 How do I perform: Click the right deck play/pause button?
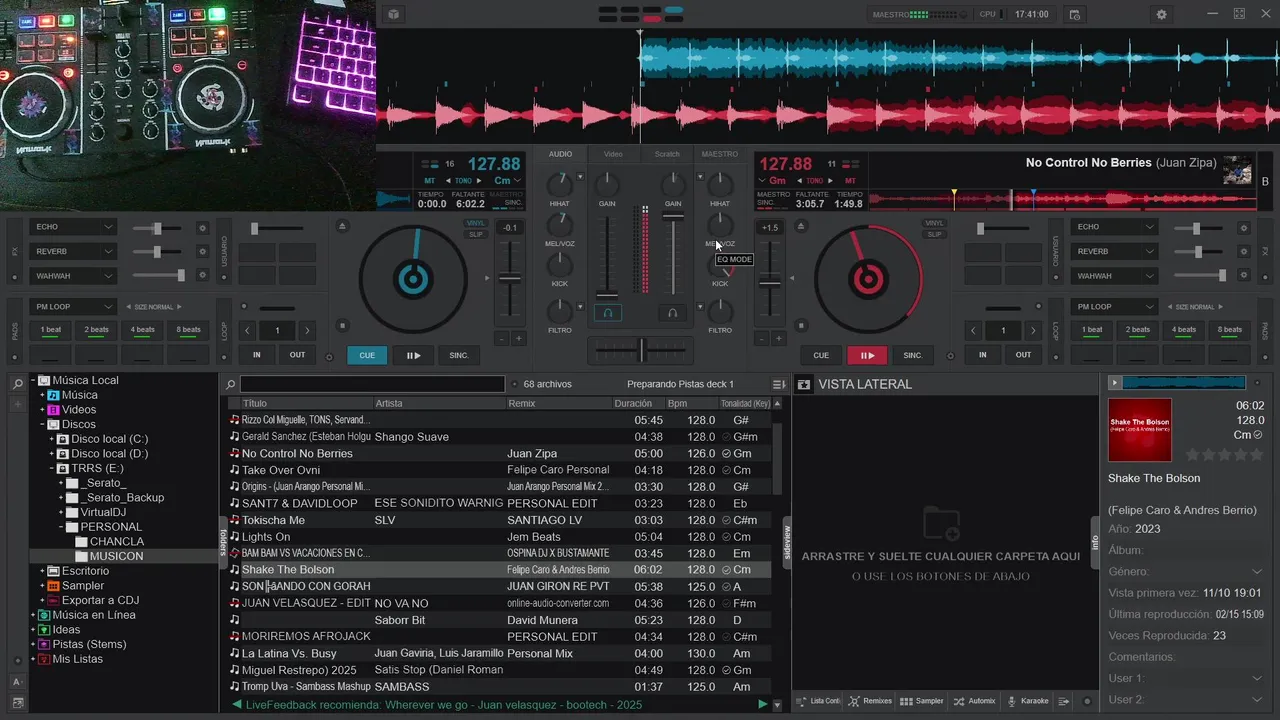tap(867, 355)
